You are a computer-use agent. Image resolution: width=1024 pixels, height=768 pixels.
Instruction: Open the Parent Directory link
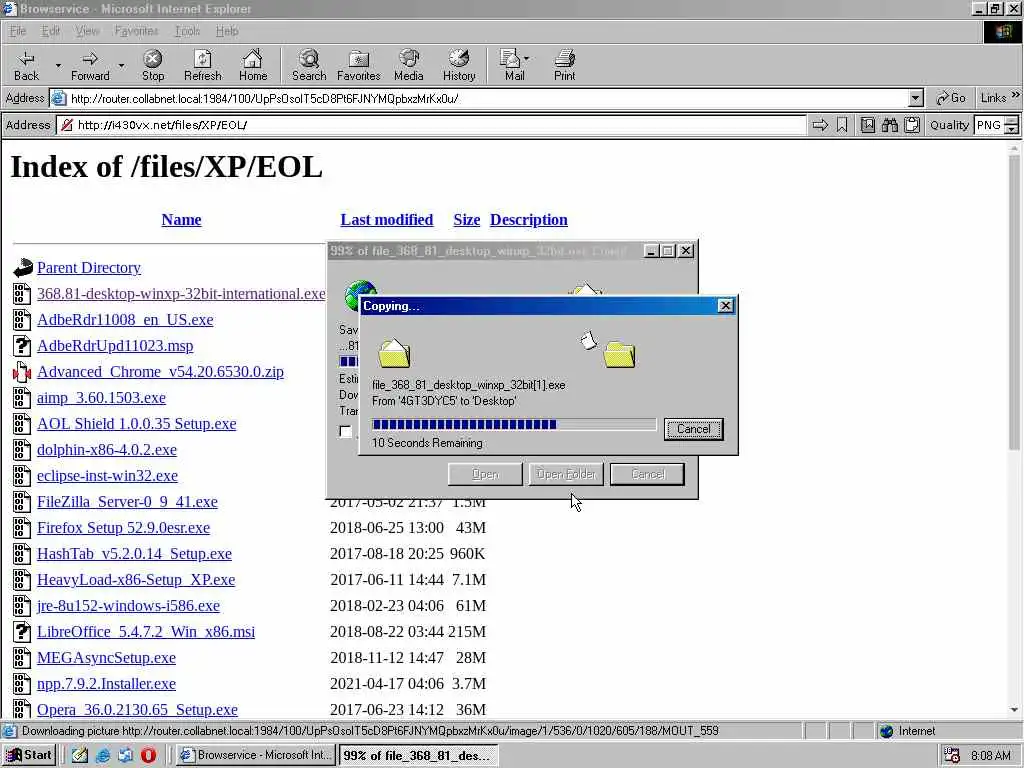coord(89,268)
